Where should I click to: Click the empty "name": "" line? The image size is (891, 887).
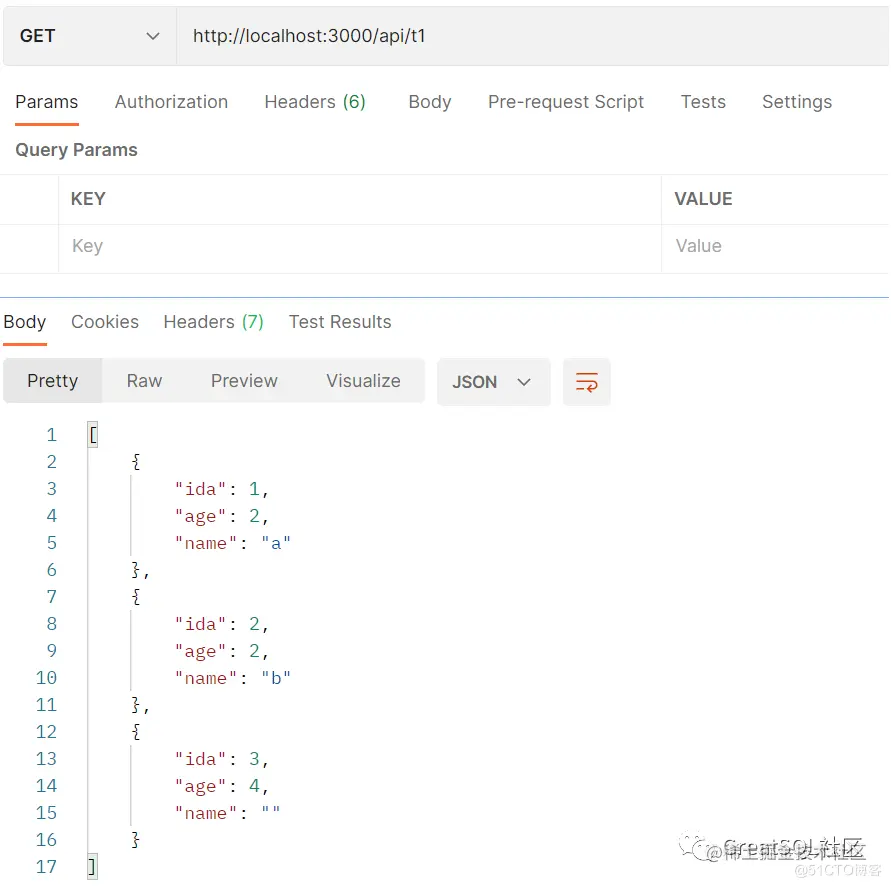(x=227, y=813)
